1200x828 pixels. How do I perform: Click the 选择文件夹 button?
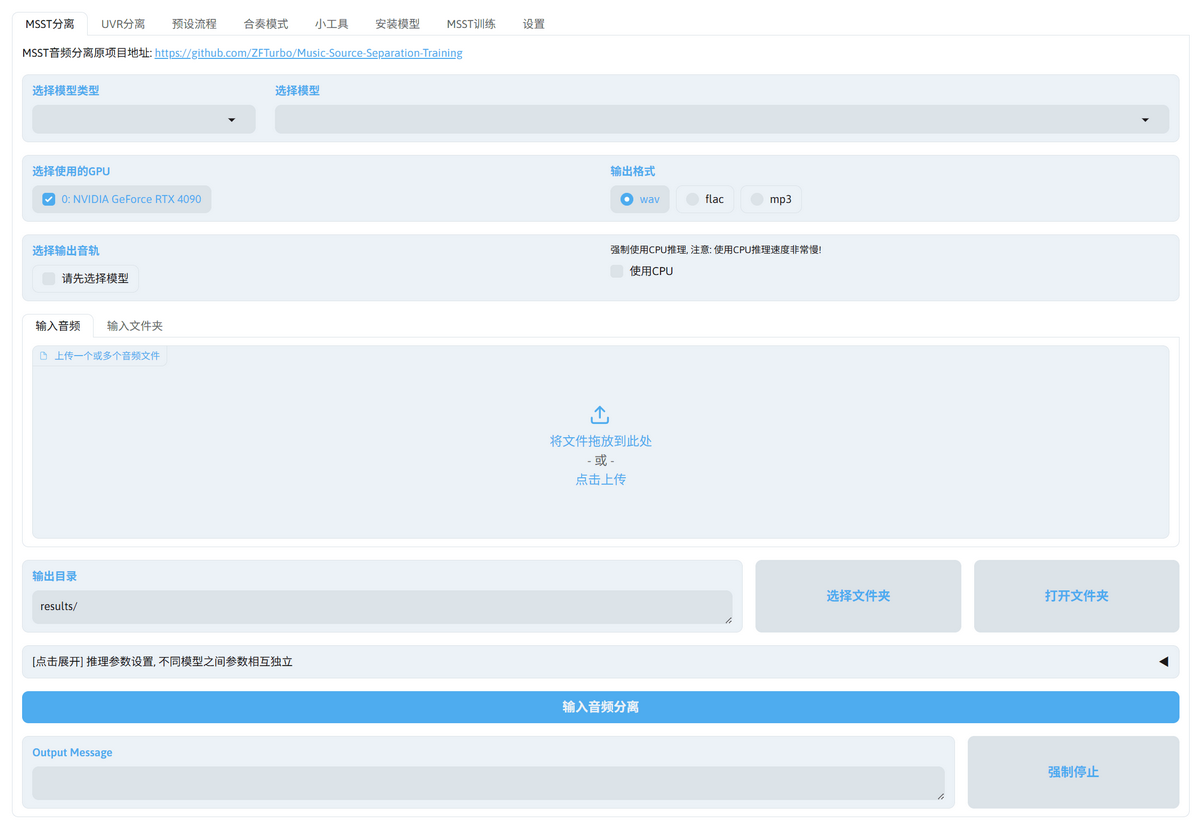[858, 596]
